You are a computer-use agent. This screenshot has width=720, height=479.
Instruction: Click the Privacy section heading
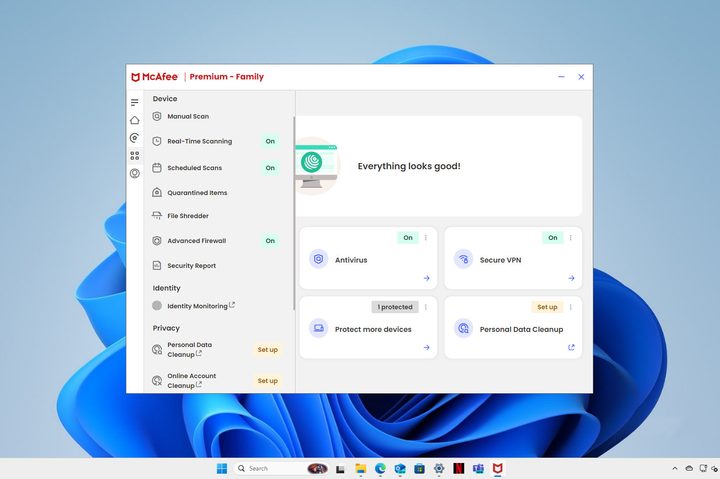click(166, 328)
